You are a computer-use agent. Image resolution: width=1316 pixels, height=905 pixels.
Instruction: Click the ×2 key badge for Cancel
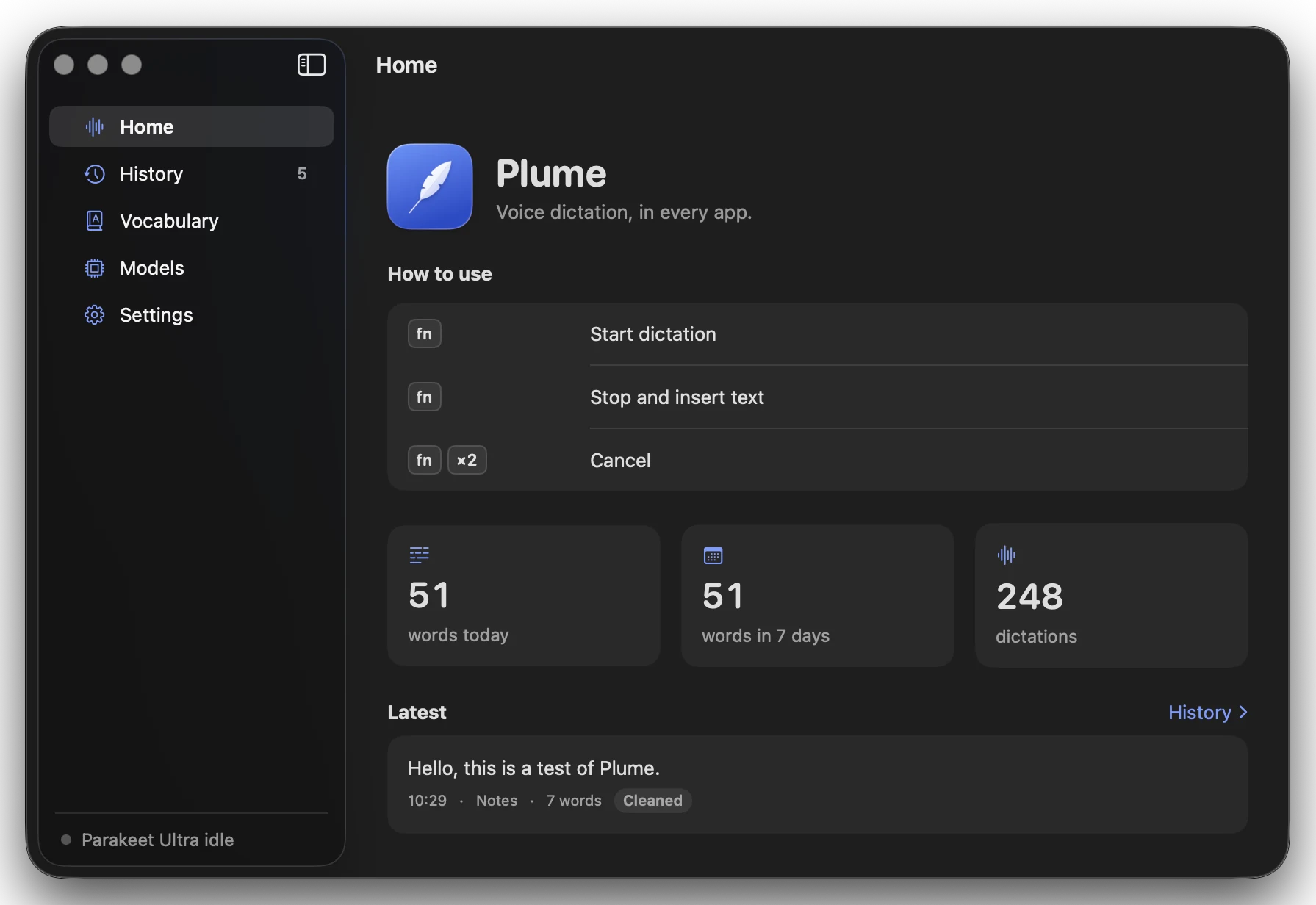coord(467,461)
